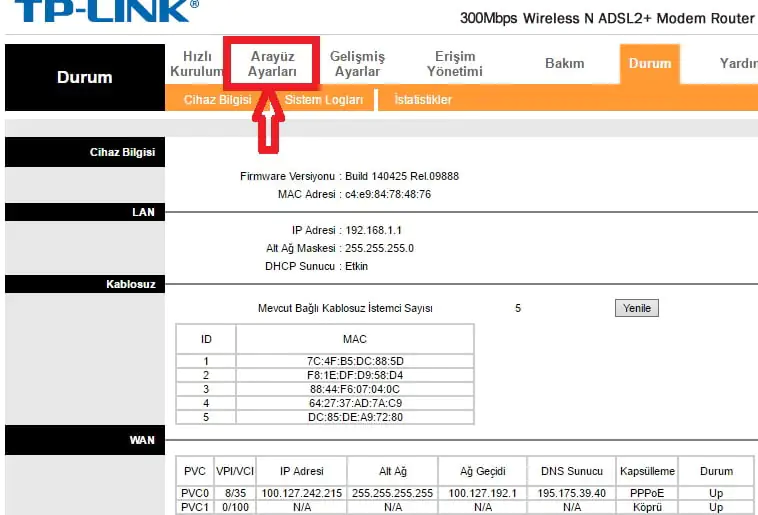Viewport: 758px width, 515px height.
Task: Click the PPPoE encapsulation cell
Action: pyautogui.click(x=647, y=493)
